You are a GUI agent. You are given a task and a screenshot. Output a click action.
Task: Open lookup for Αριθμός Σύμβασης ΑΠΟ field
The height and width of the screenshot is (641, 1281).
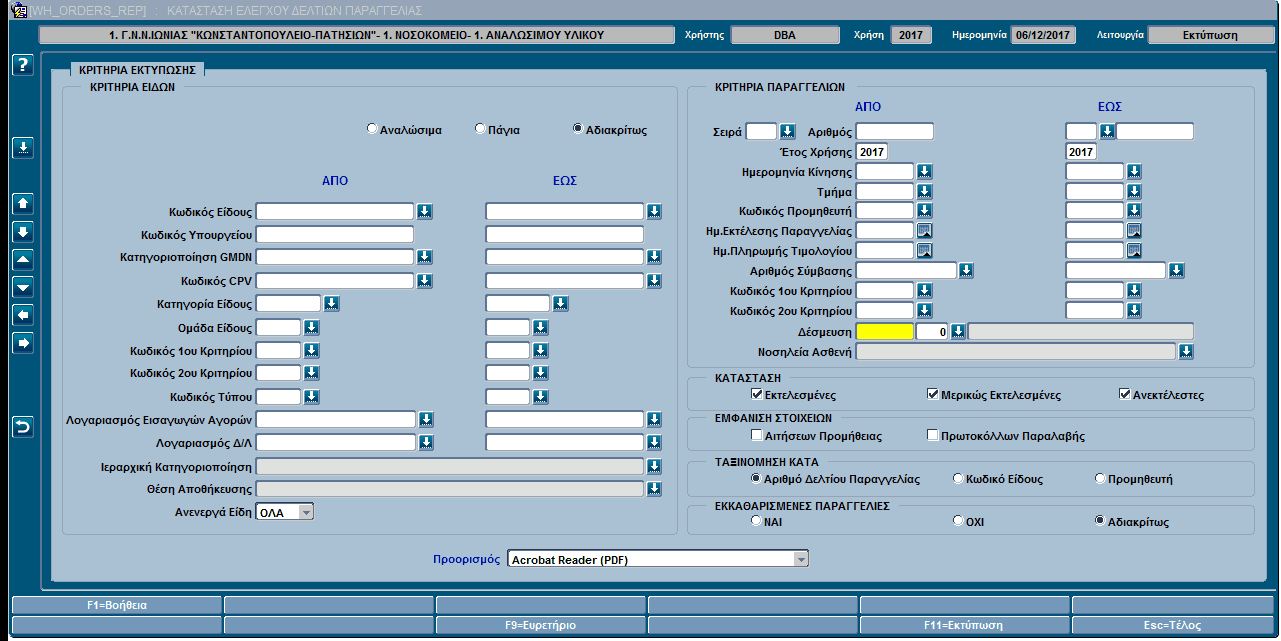967,270
